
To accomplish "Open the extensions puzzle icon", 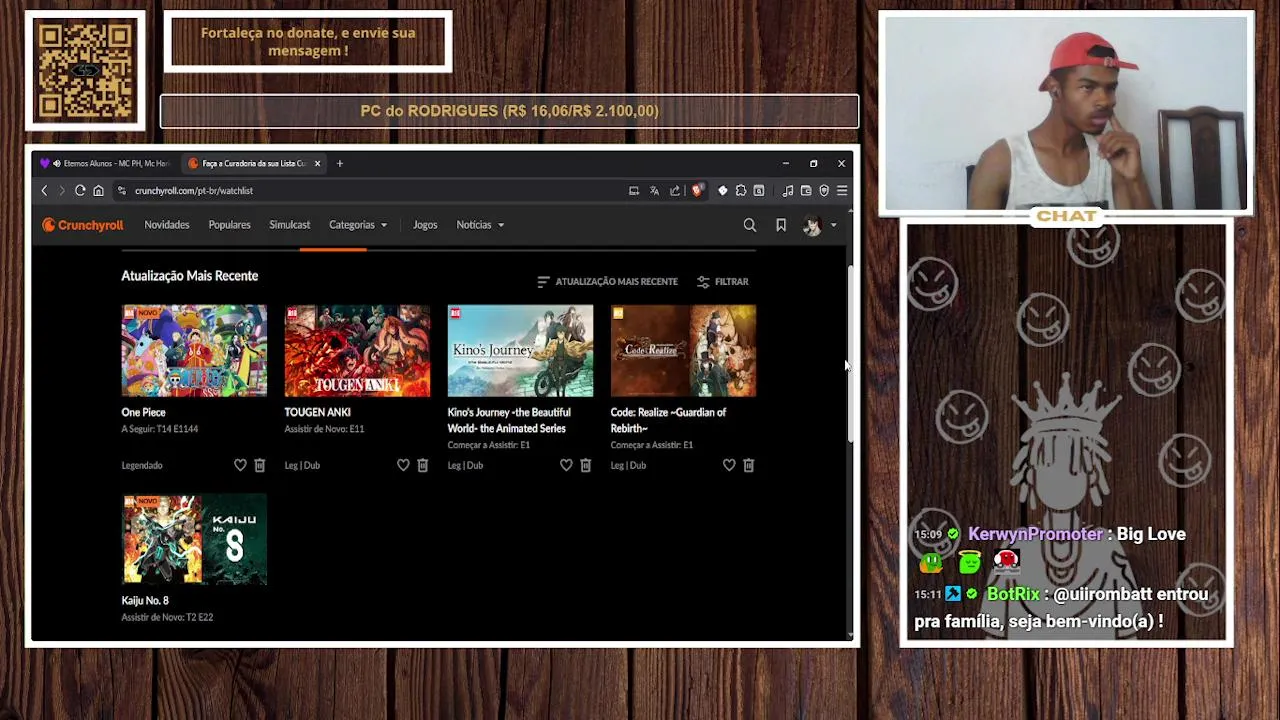I will pos(741,190).
